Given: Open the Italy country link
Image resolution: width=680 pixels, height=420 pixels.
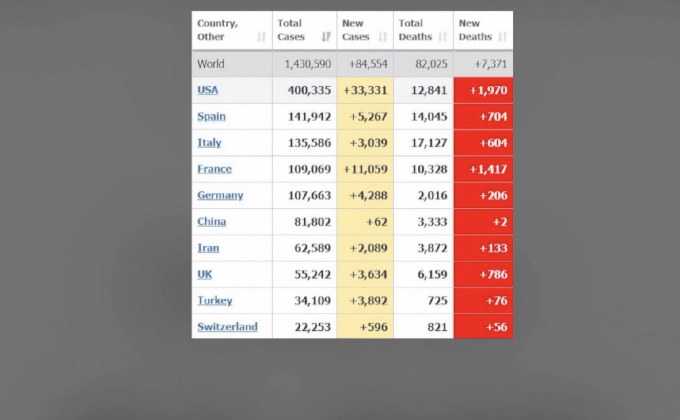Looking at the screenshot, I should (x=209, y=143).
